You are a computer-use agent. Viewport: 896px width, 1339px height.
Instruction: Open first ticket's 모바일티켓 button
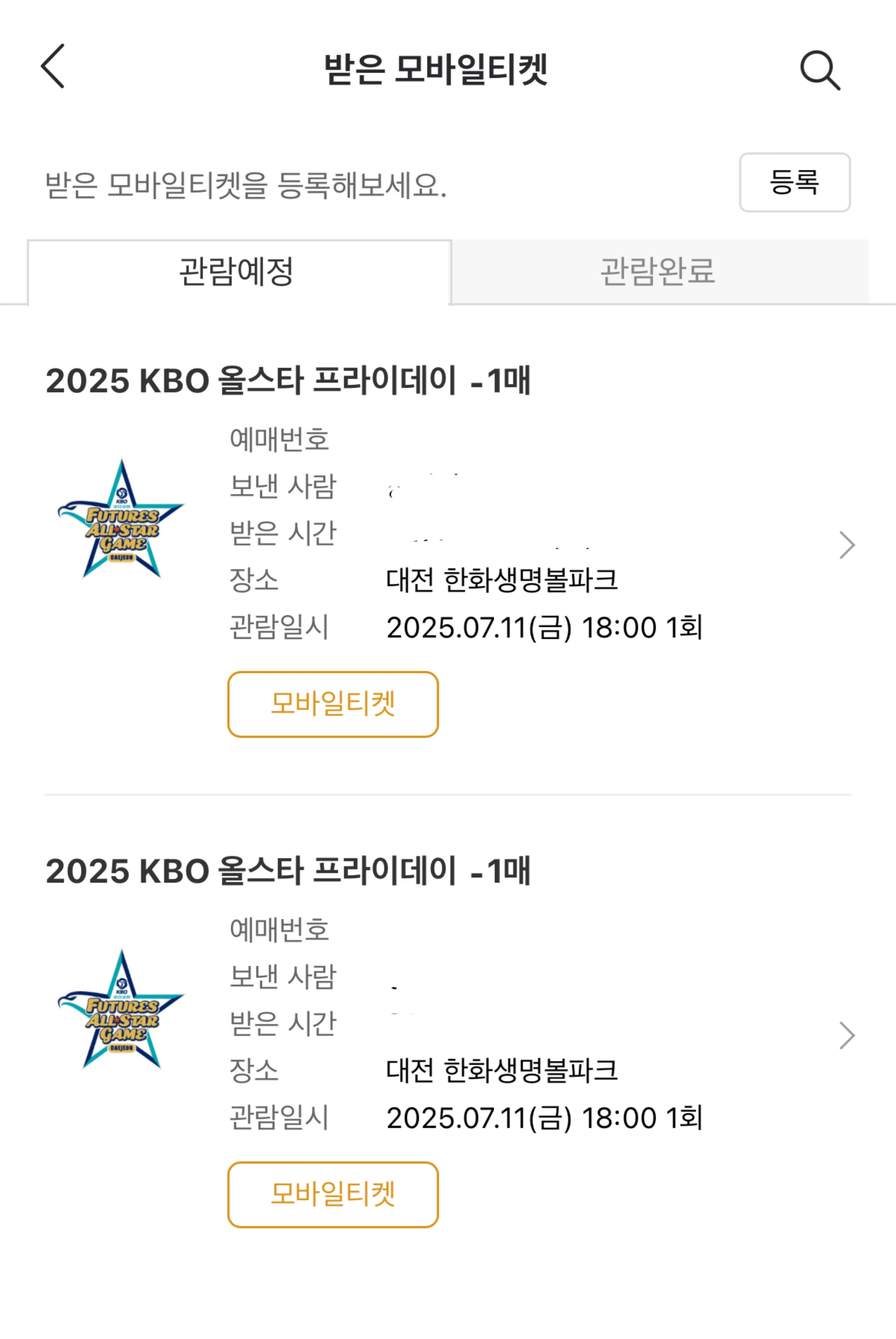(333, 705)
